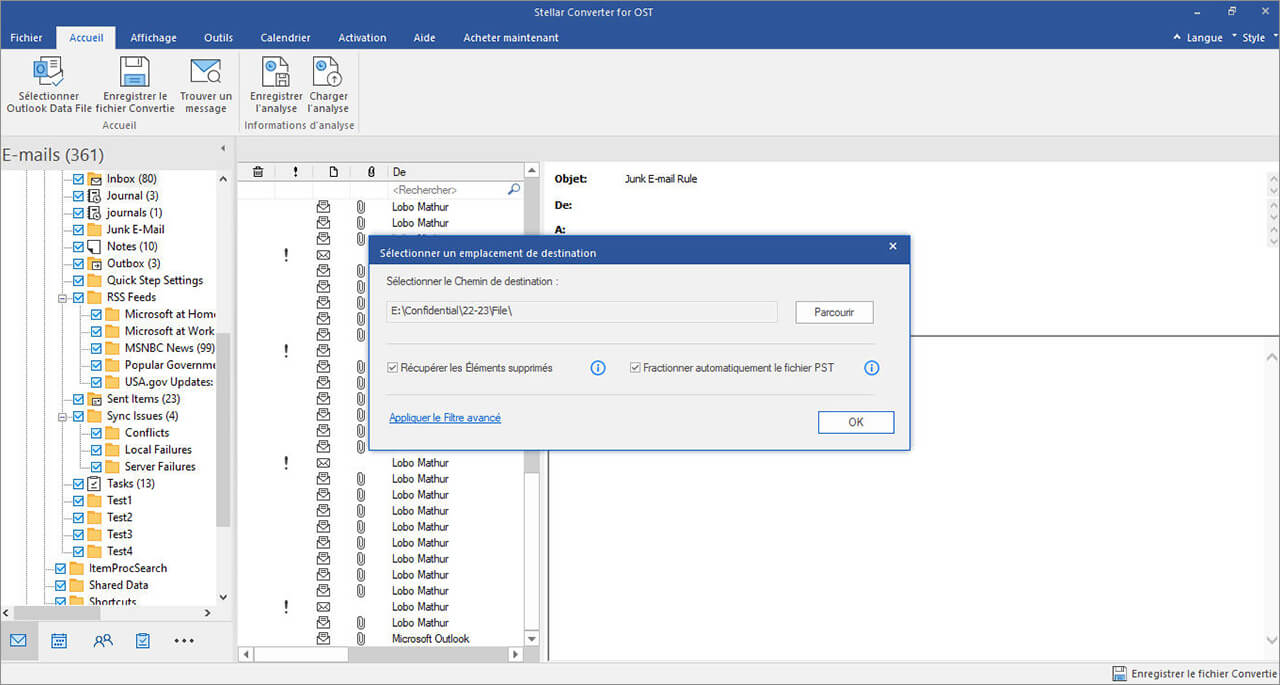Screen dimensions: 1280x685
Task: Click the destination path field
Action: (582, 312)
